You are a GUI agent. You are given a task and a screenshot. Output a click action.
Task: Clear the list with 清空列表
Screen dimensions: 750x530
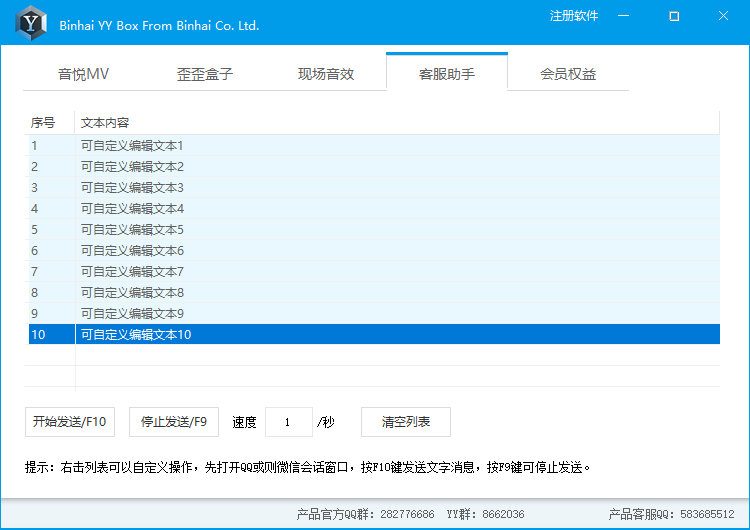tap(406, 422)
